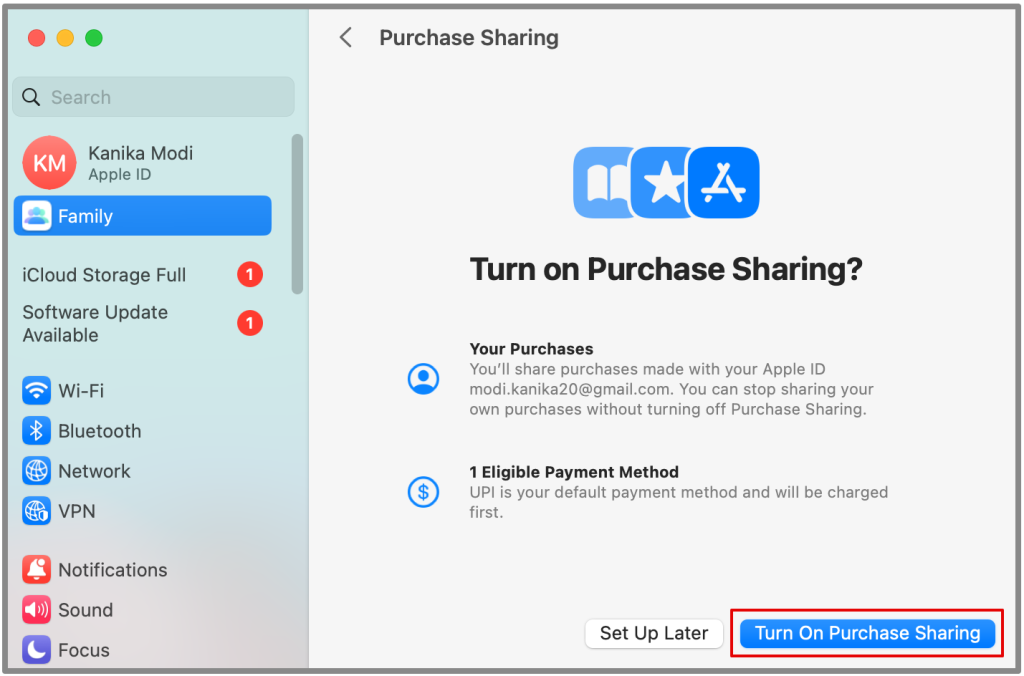Image resolution: width=1024 pixels, height=676 pixels.
Task: Click the Focus moon icon
Action: 37,650
